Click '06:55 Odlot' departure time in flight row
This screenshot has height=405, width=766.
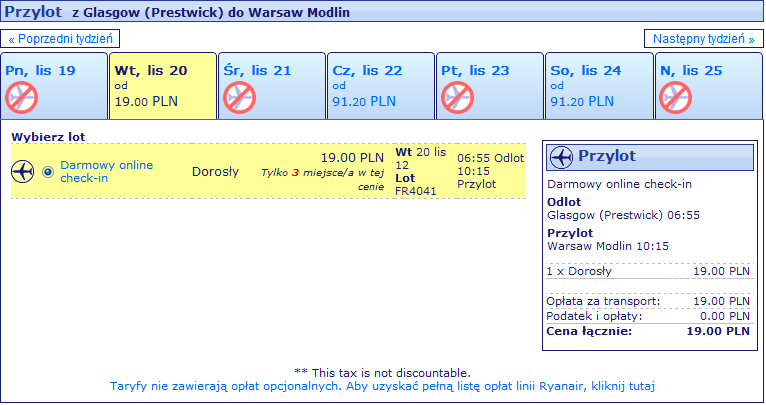[x=490, y=158]
